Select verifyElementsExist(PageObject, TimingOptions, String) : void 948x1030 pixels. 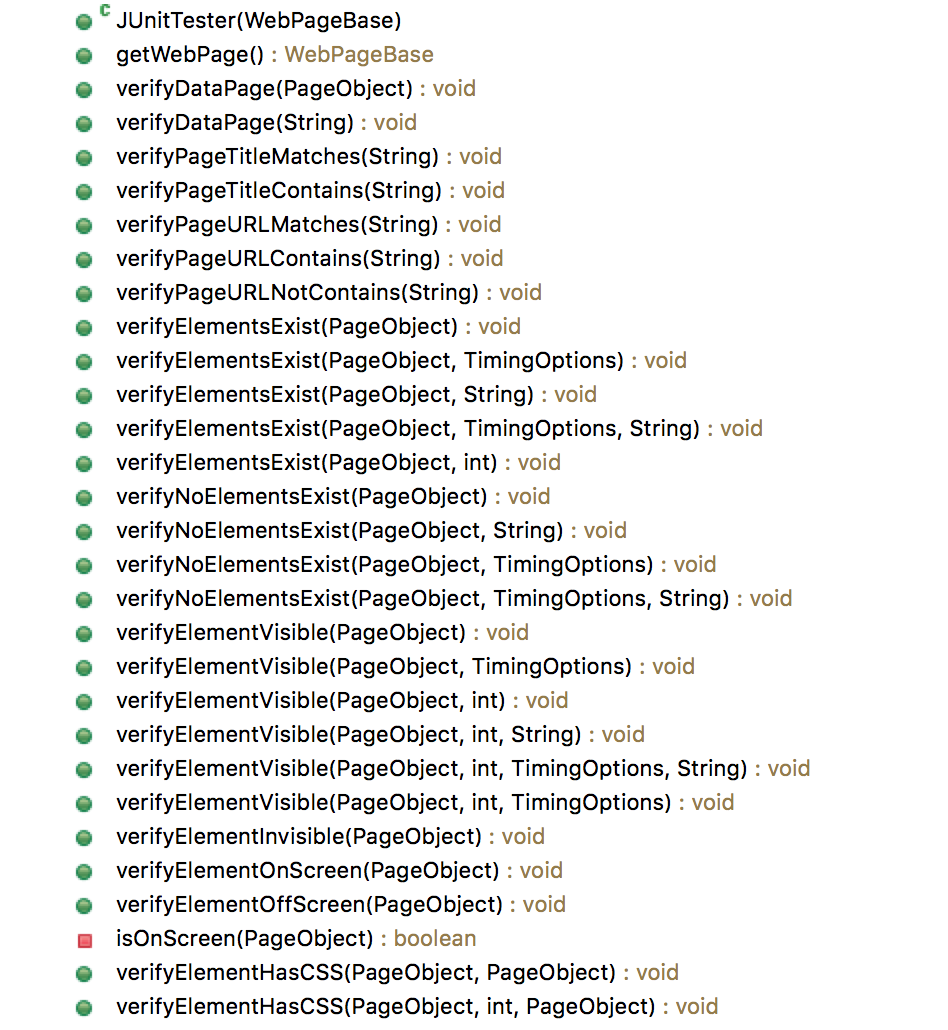tap(440, 429)
